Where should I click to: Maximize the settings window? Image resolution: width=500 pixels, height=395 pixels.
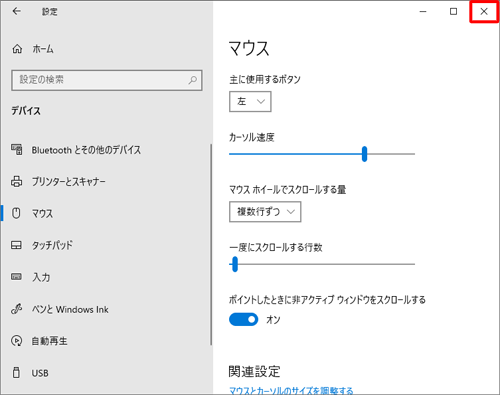(x=453, y=12)
